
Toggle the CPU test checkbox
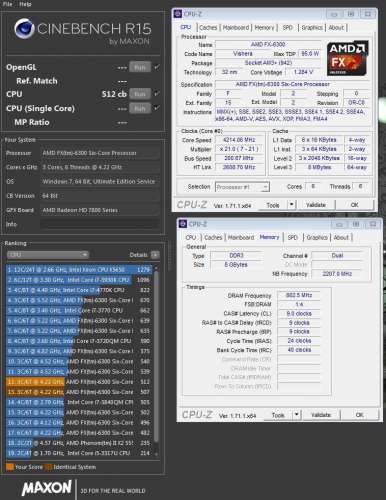[156, 94]
